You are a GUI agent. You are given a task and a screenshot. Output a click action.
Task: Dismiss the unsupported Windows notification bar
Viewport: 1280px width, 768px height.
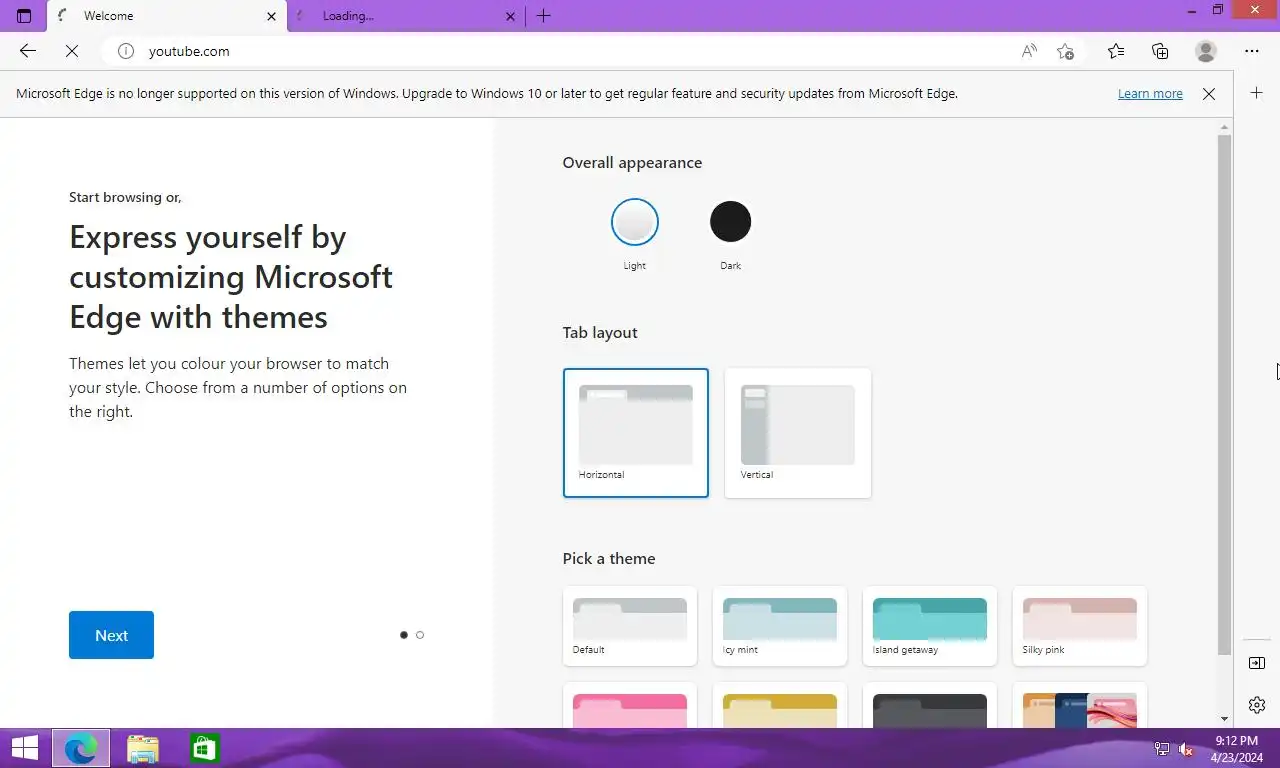click(1209, 94)
